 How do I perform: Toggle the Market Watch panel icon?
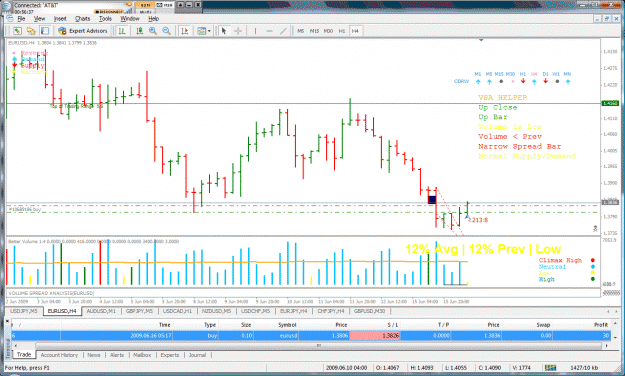click(x=45, y=31)
